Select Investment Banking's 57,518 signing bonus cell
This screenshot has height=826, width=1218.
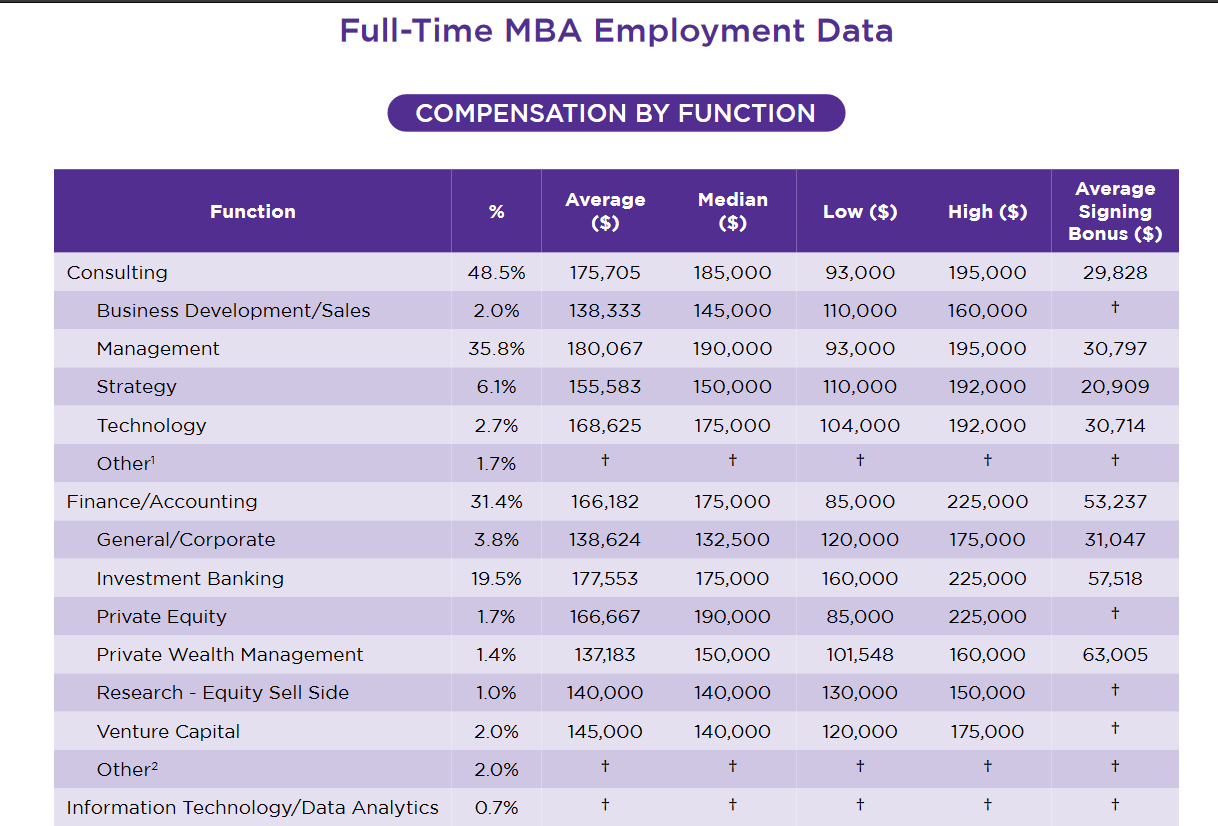(x=1115, y=578)
